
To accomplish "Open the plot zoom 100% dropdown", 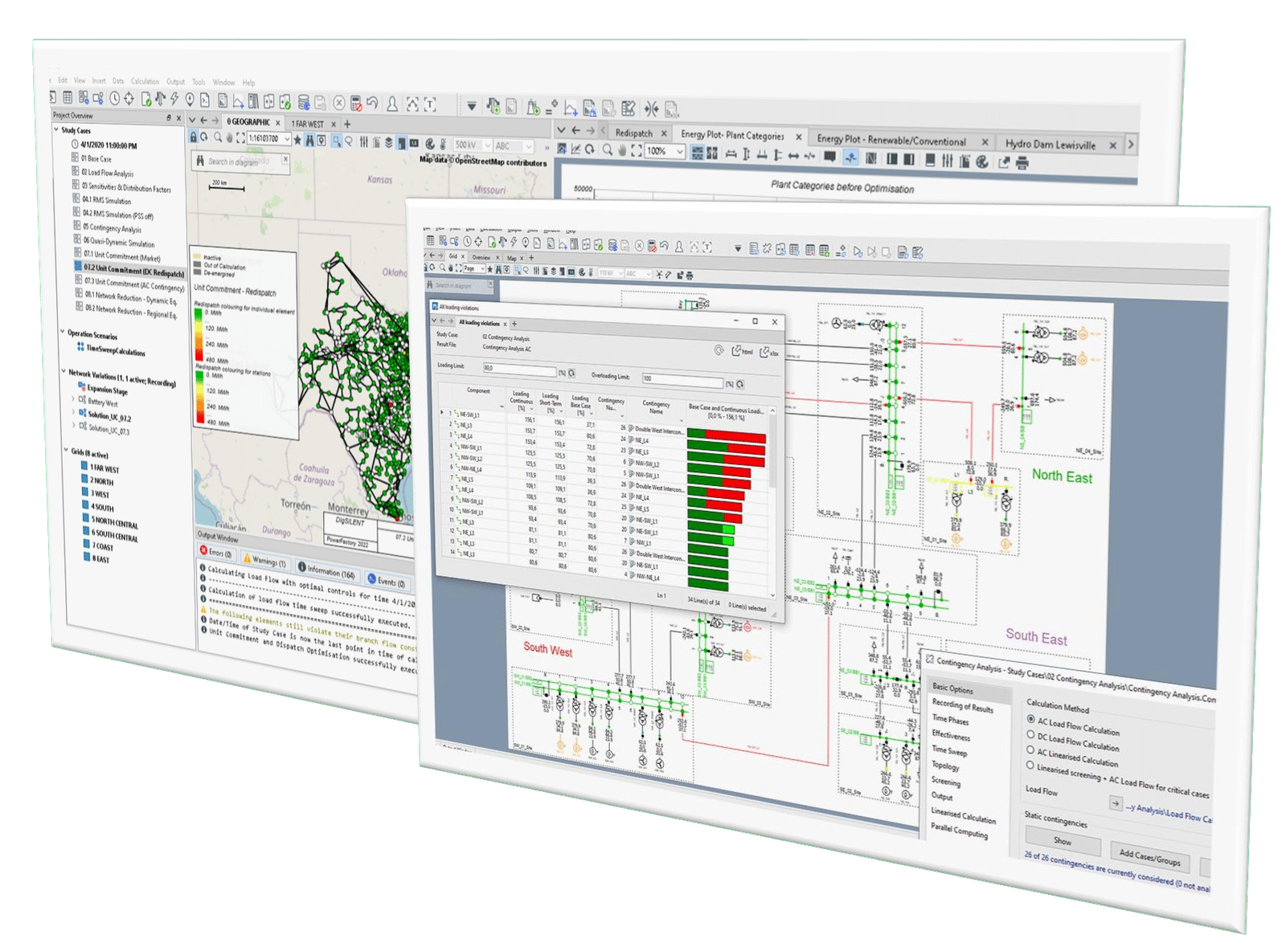I will (x=680, y=151).
